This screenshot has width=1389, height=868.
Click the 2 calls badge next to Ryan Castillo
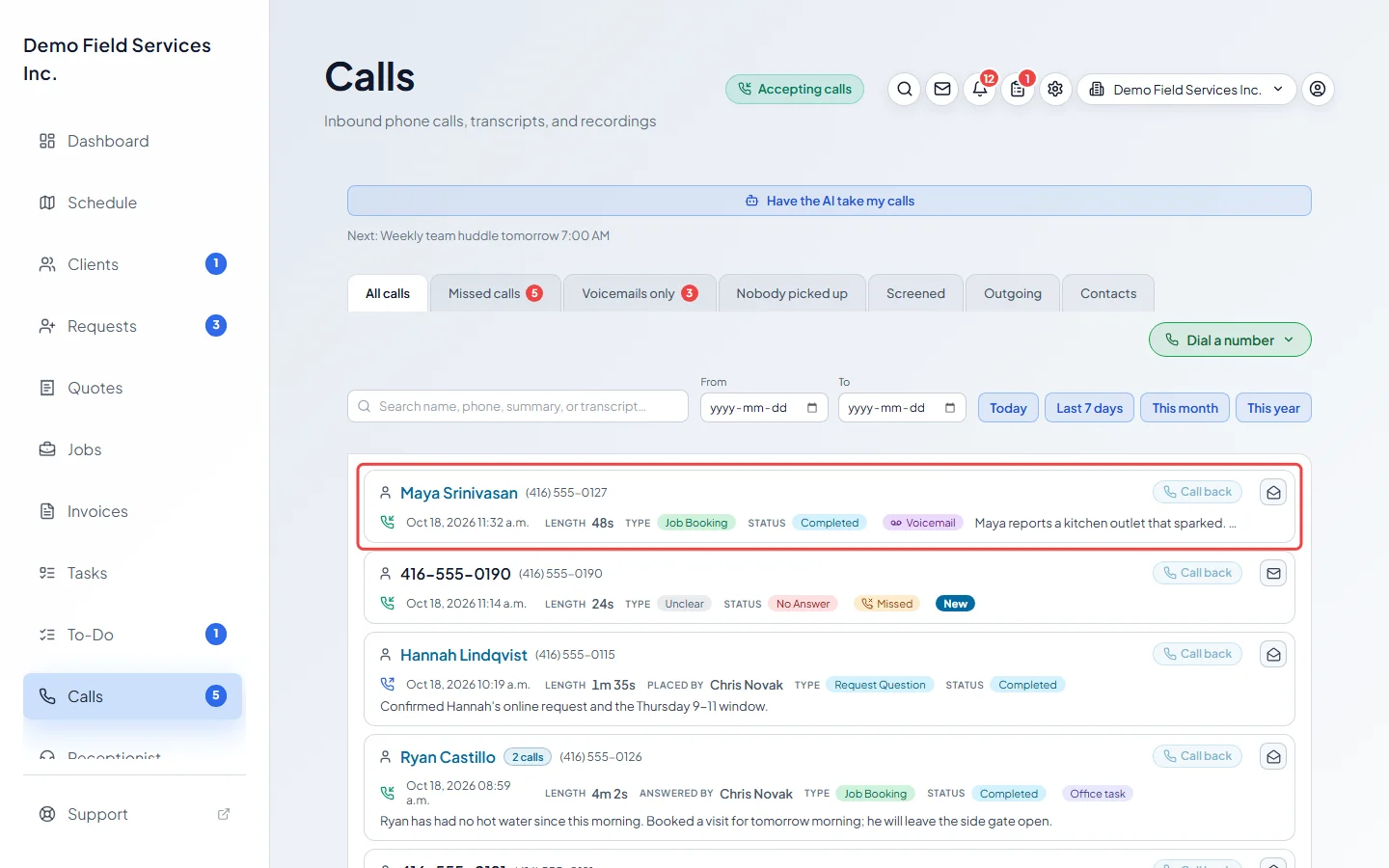point(528,757)
